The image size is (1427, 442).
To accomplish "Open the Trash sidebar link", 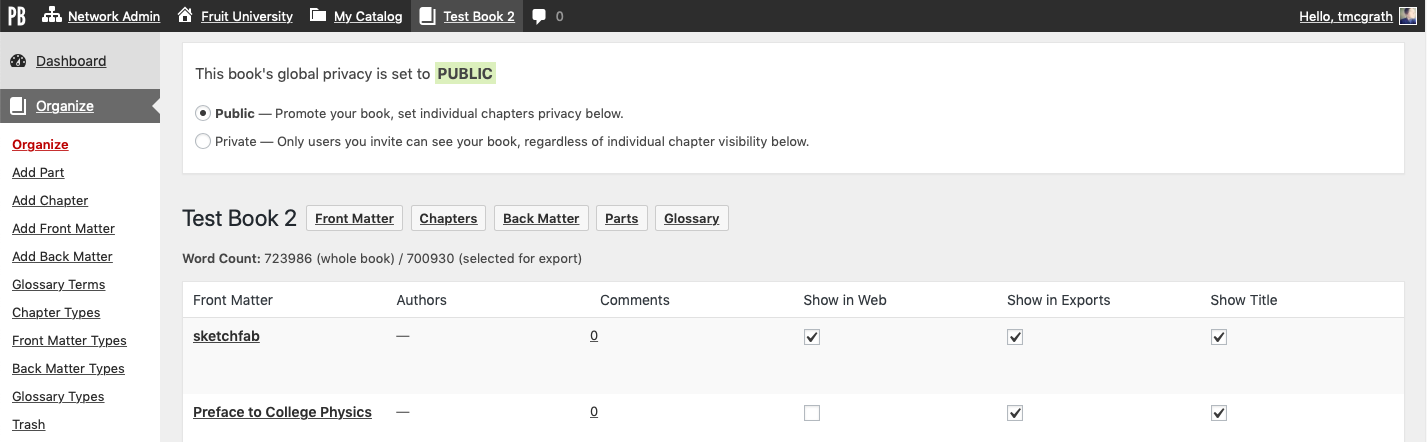I will [x=28, y=424].
